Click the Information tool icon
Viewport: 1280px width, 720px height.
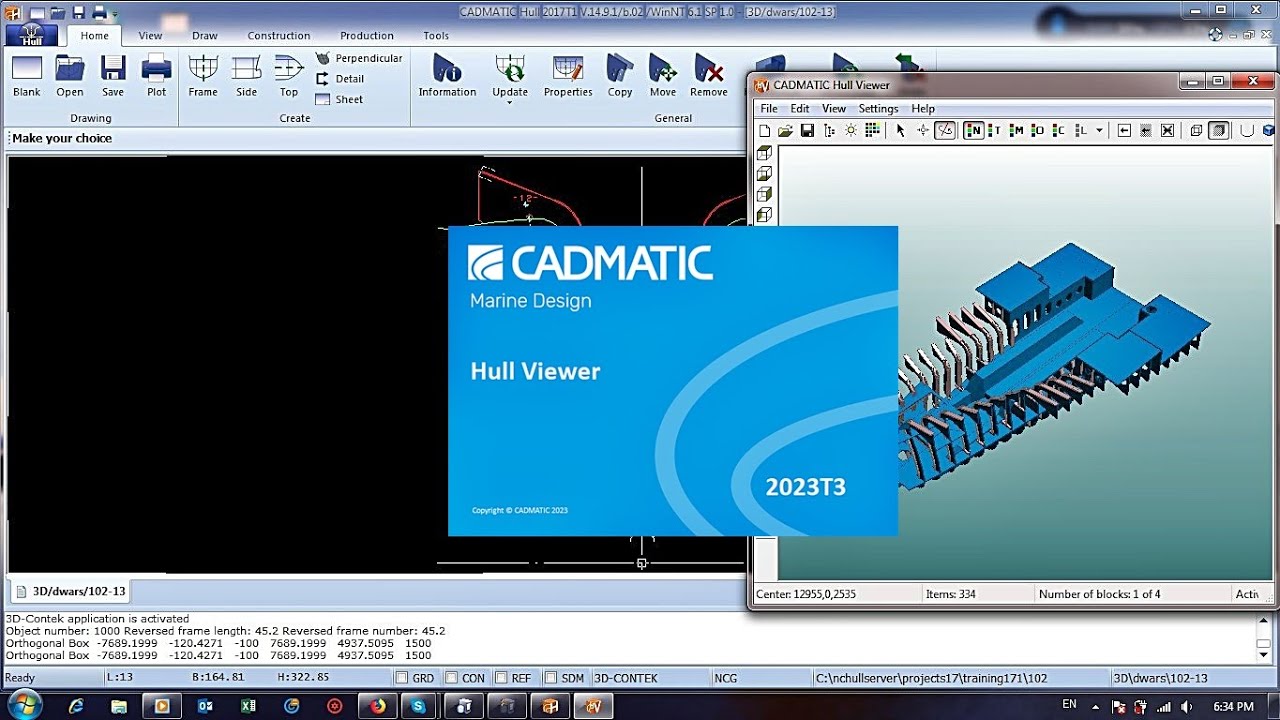coord(447,76)
